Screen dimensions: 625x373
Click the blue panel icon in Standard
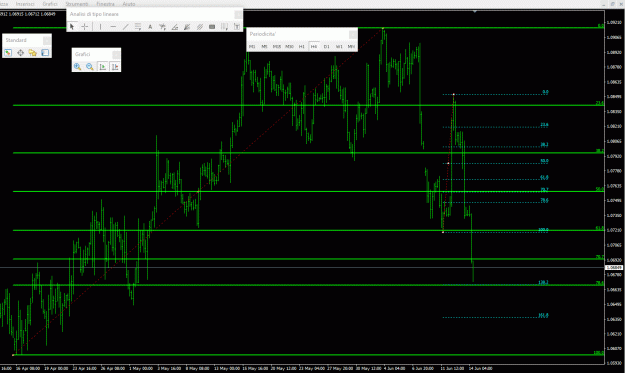click(45, 53)
